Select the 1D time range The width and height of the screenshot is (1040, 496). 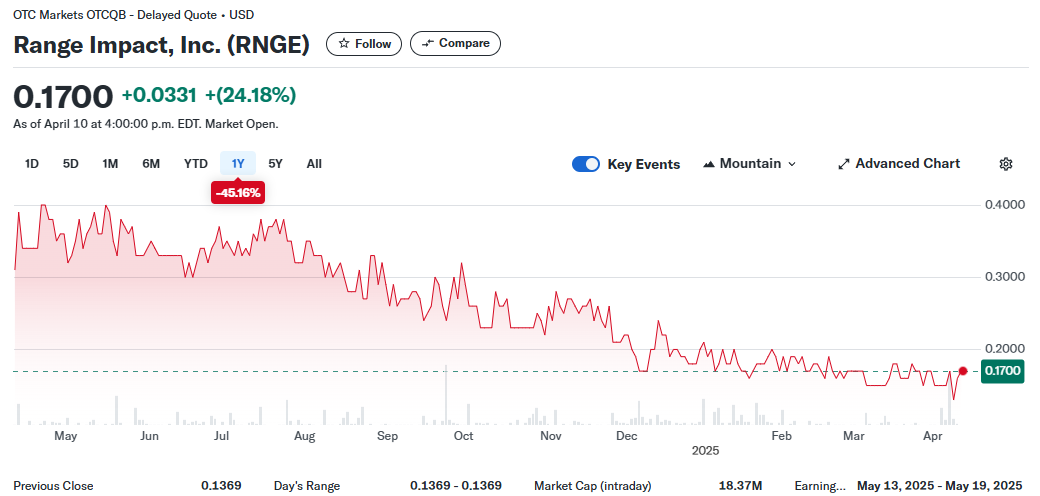(x=31, y=164)
